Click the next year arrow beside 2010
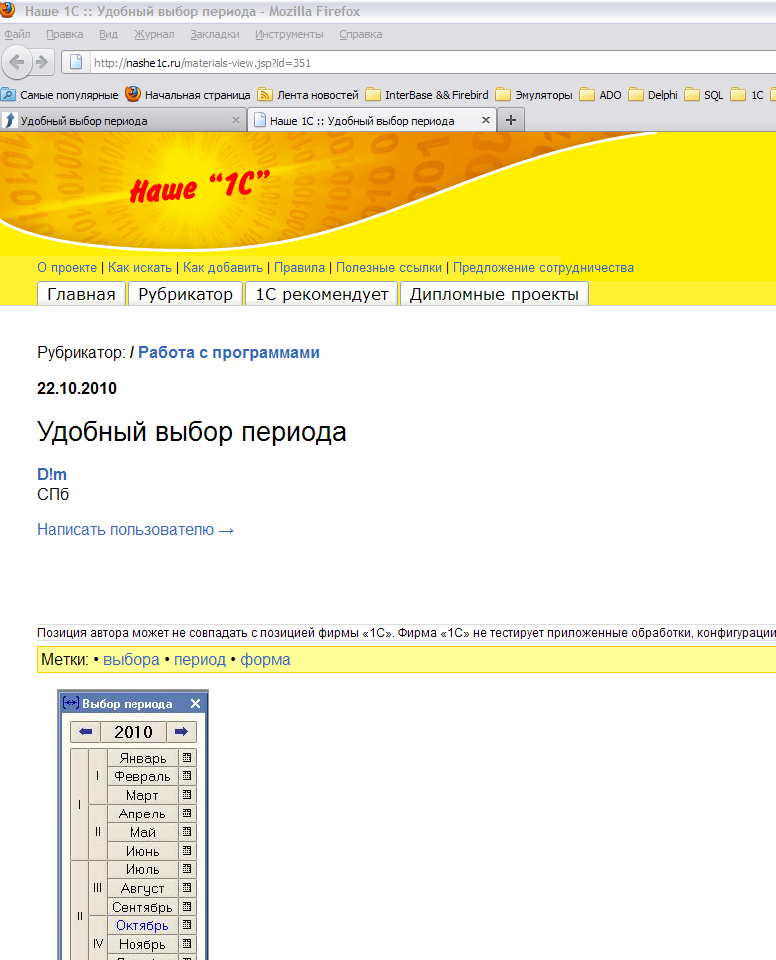The image size is (776, 960). [181, 732]
